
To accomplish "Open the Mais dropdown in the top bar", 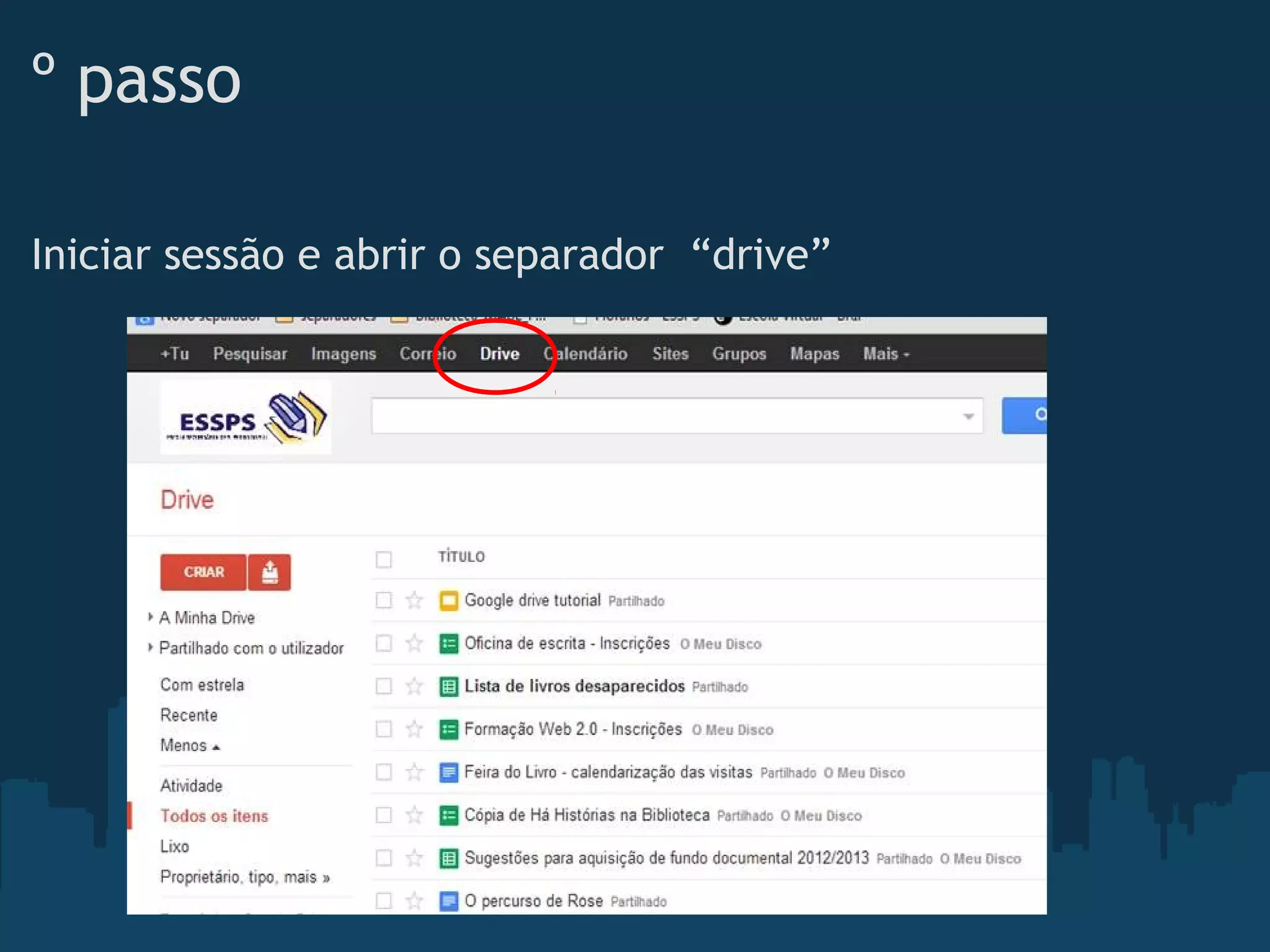I will [x=886, y=354].
